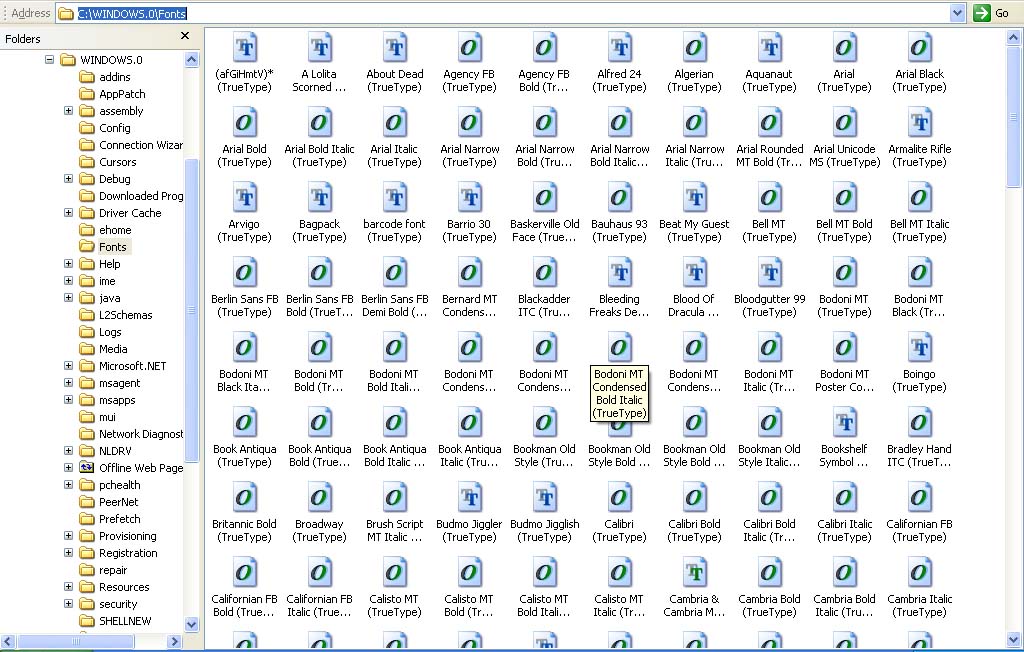Select the Bradley Hand ITC font icon
Screen dimensions: 1024x652
click(920, 423)
